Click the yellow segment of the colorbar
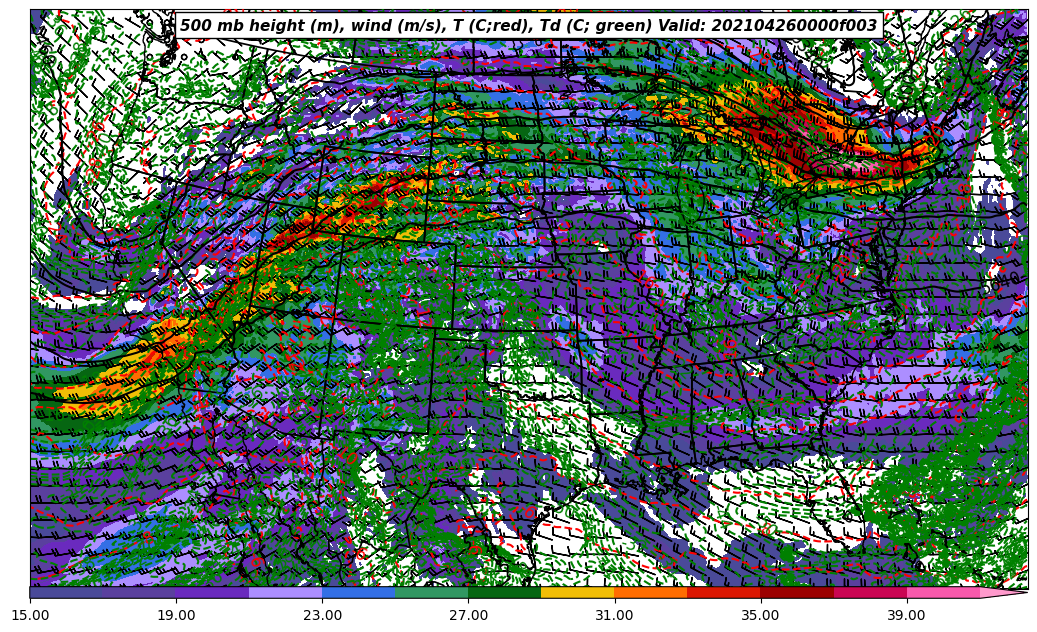The width and height of the screenshot is (1037, 632). [577, 592]
